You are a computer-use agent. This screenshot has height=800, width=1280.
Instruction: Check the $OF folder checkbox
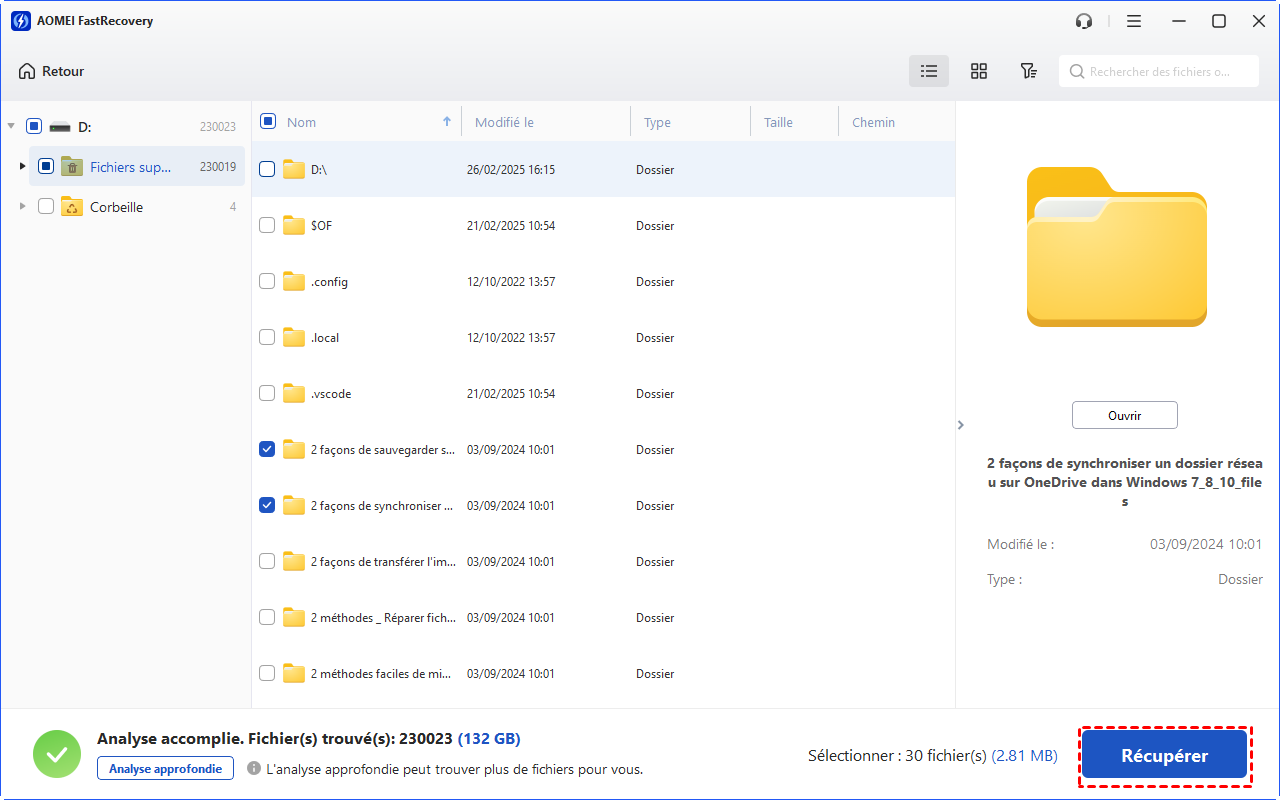click(267, 226)
